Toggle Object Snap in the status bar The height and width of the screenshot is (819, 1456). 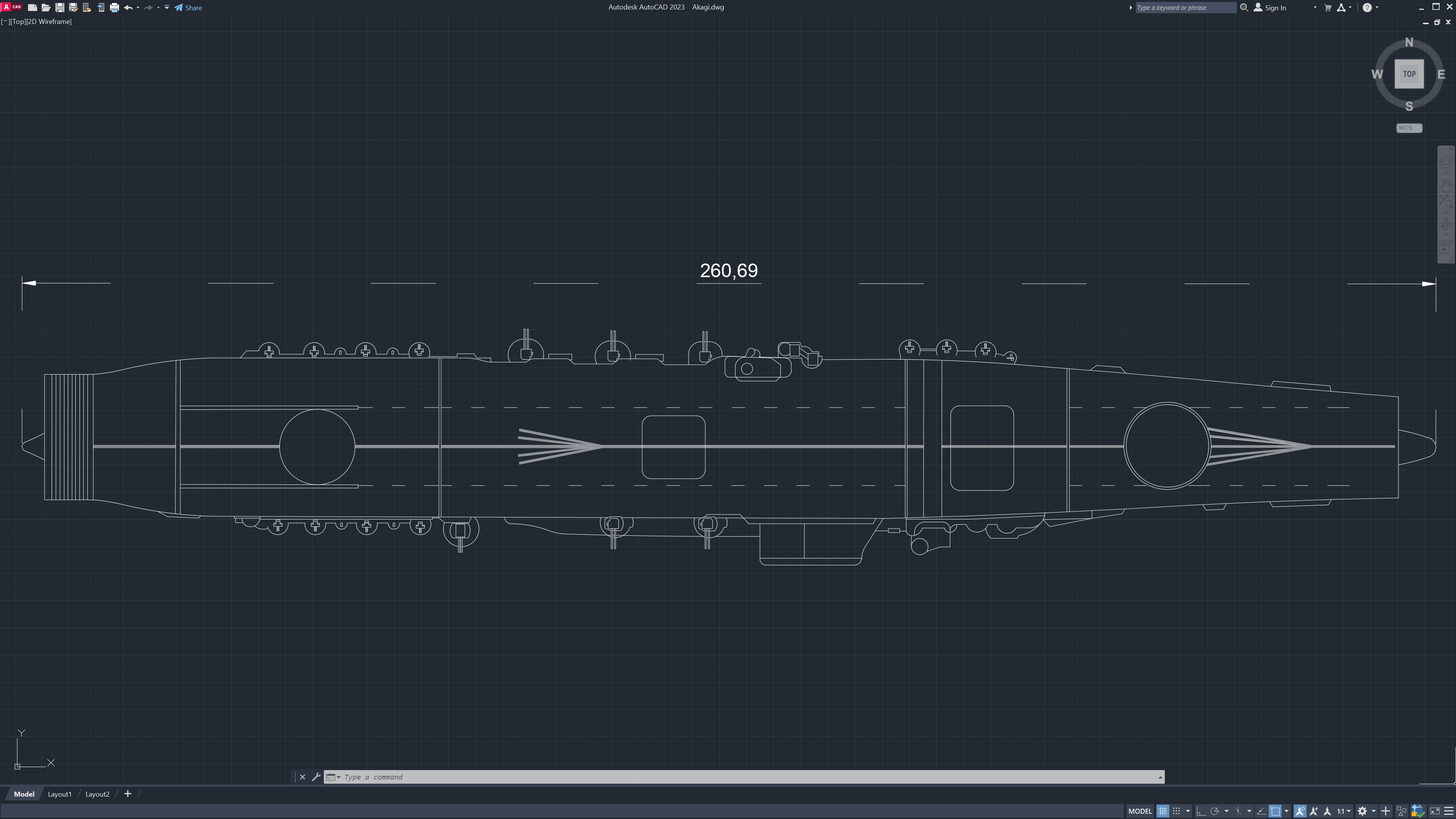pos(1275,811)
